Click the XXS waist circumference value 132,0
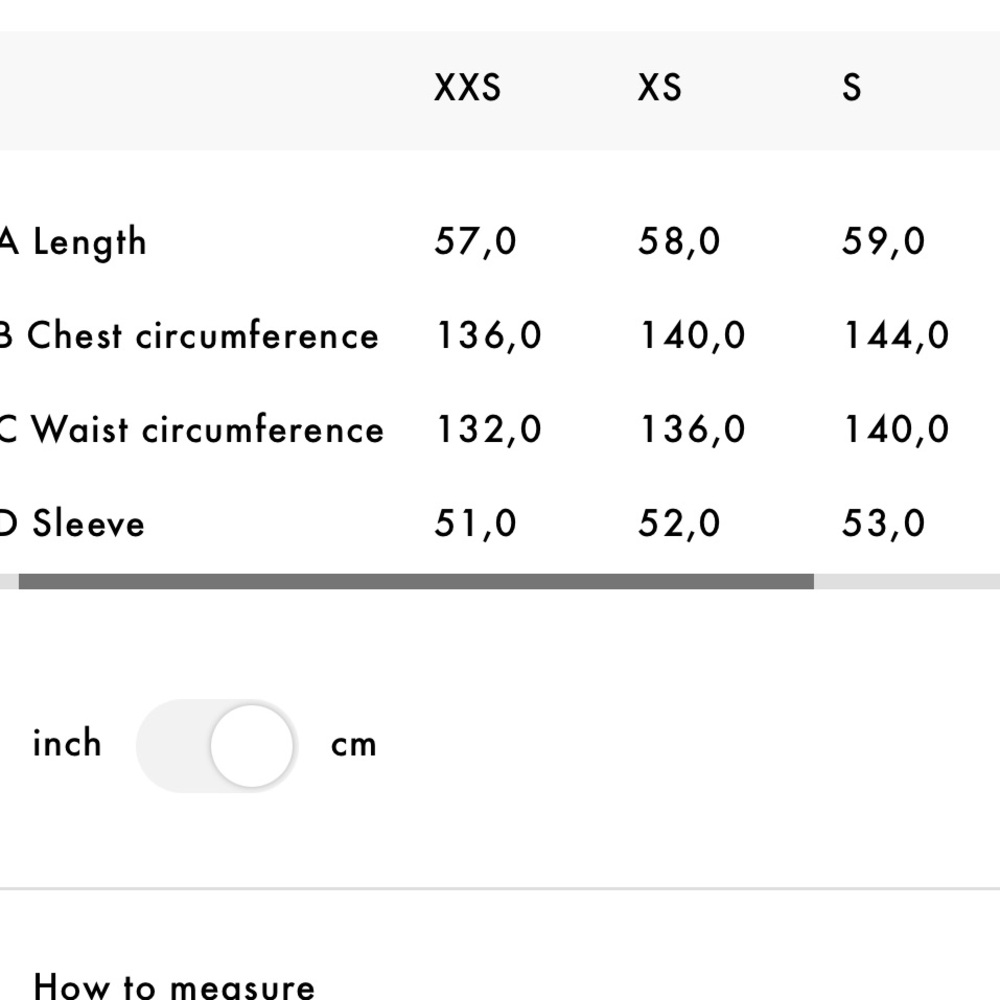The width and height of the screenshot is (1000, 1000). coord(489,429)
